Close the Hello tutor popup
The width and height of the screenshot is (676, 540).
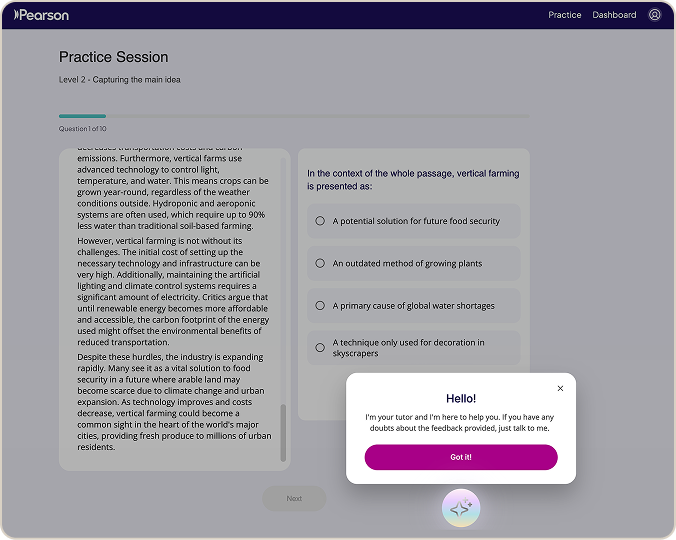[560, 388]
